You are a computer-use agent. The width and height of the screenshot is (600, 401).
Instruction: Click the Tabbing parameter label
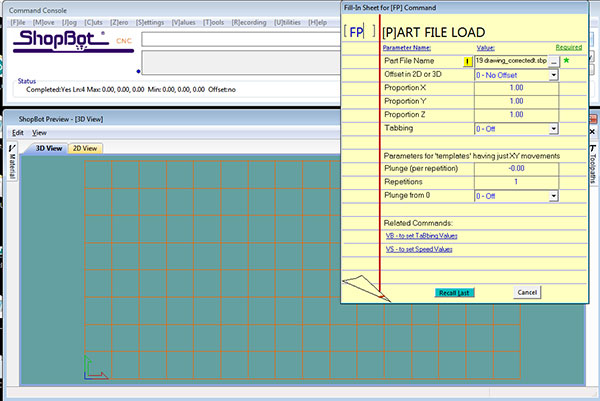[x=398, y=128]
